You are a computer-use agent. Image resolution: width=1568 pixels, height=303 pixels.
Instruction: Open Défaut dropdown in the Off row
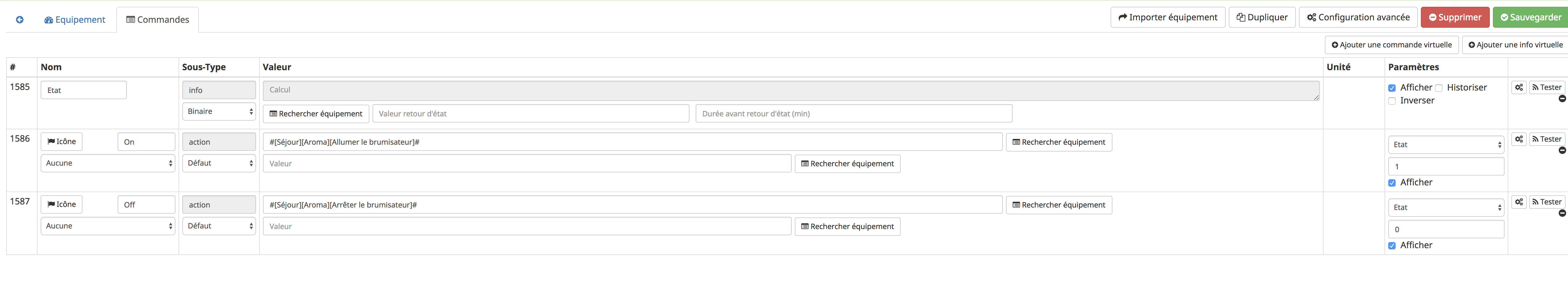[x=219, y=226]
